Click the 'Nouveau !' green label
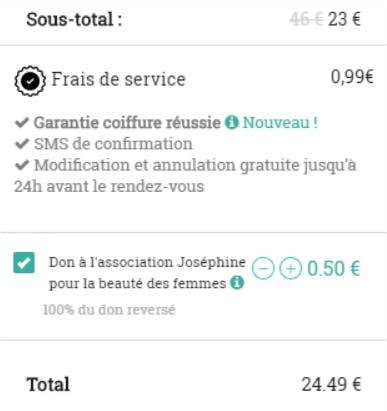 click(280, 123)
